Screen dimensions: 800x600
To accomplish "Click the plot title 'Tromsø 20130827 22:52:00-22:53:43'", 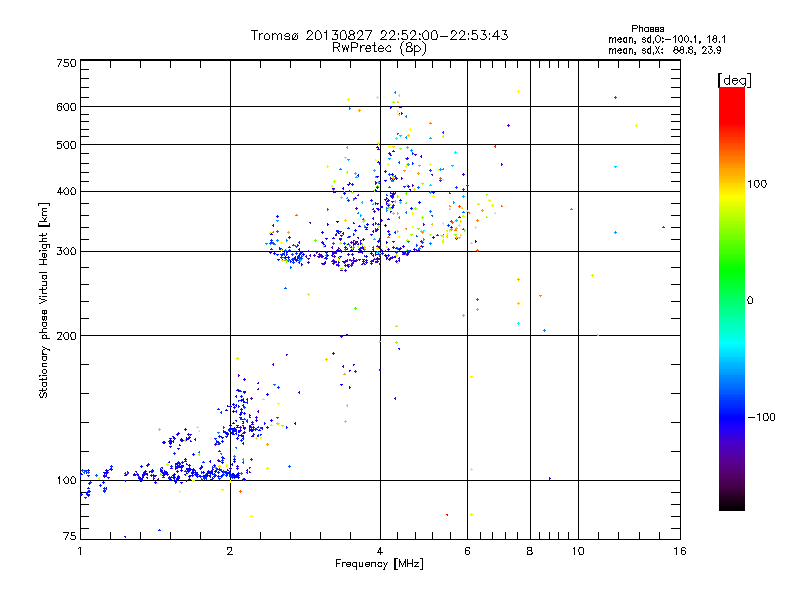I will 379,35.
